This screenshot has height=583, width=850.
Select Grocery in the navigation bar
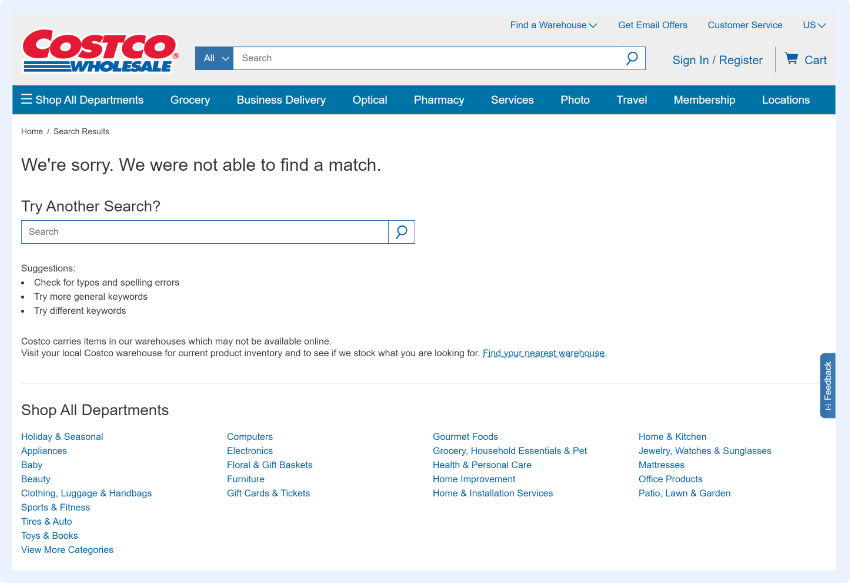[190, 100]
